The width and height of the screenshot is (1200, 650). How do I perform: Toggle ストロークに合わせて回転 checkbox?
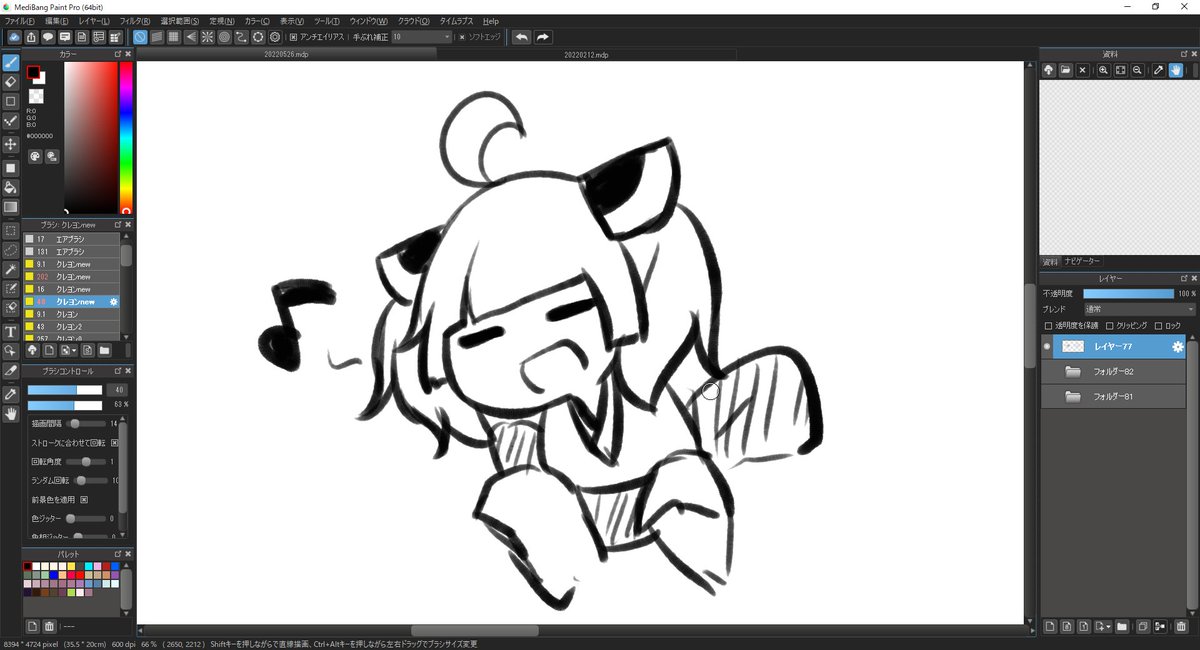point(114,442)
